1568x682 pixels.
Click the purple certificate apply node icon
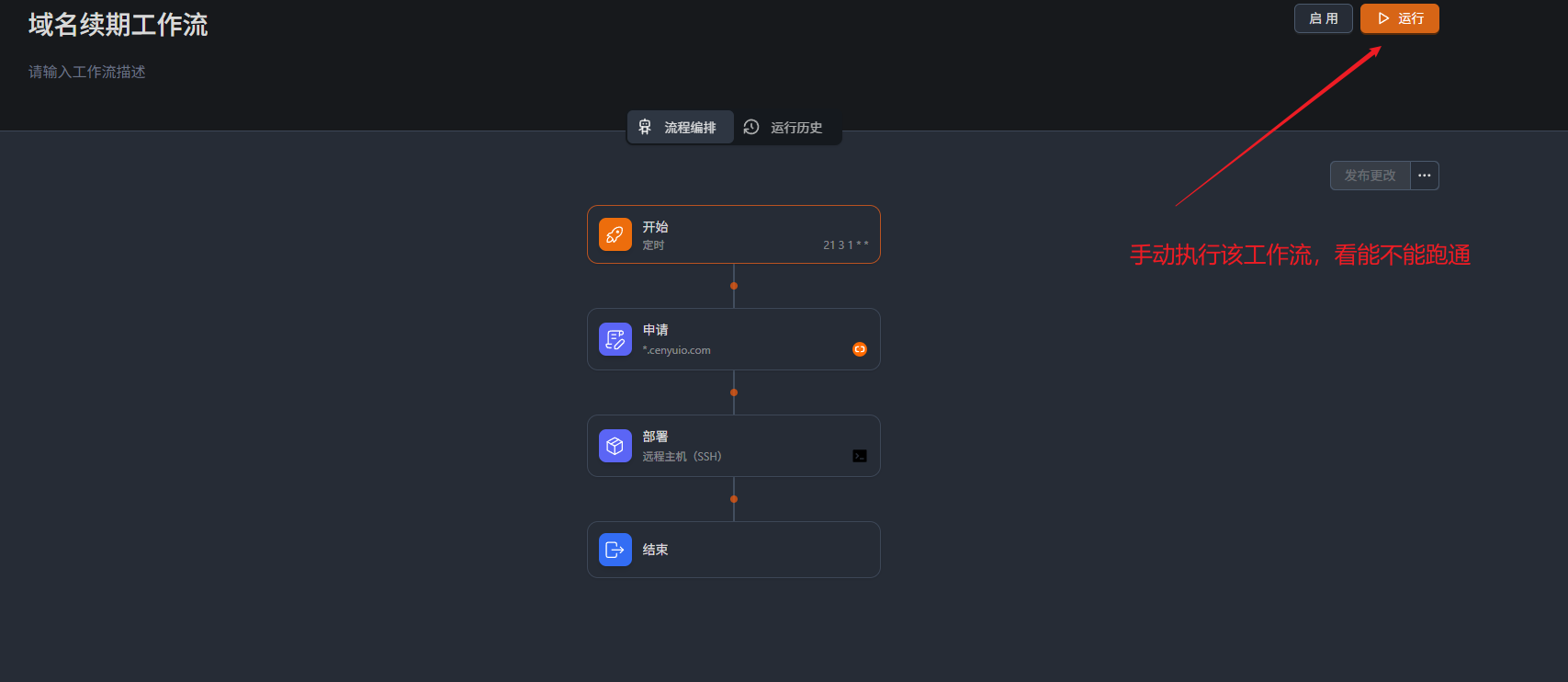coord(615,339)
